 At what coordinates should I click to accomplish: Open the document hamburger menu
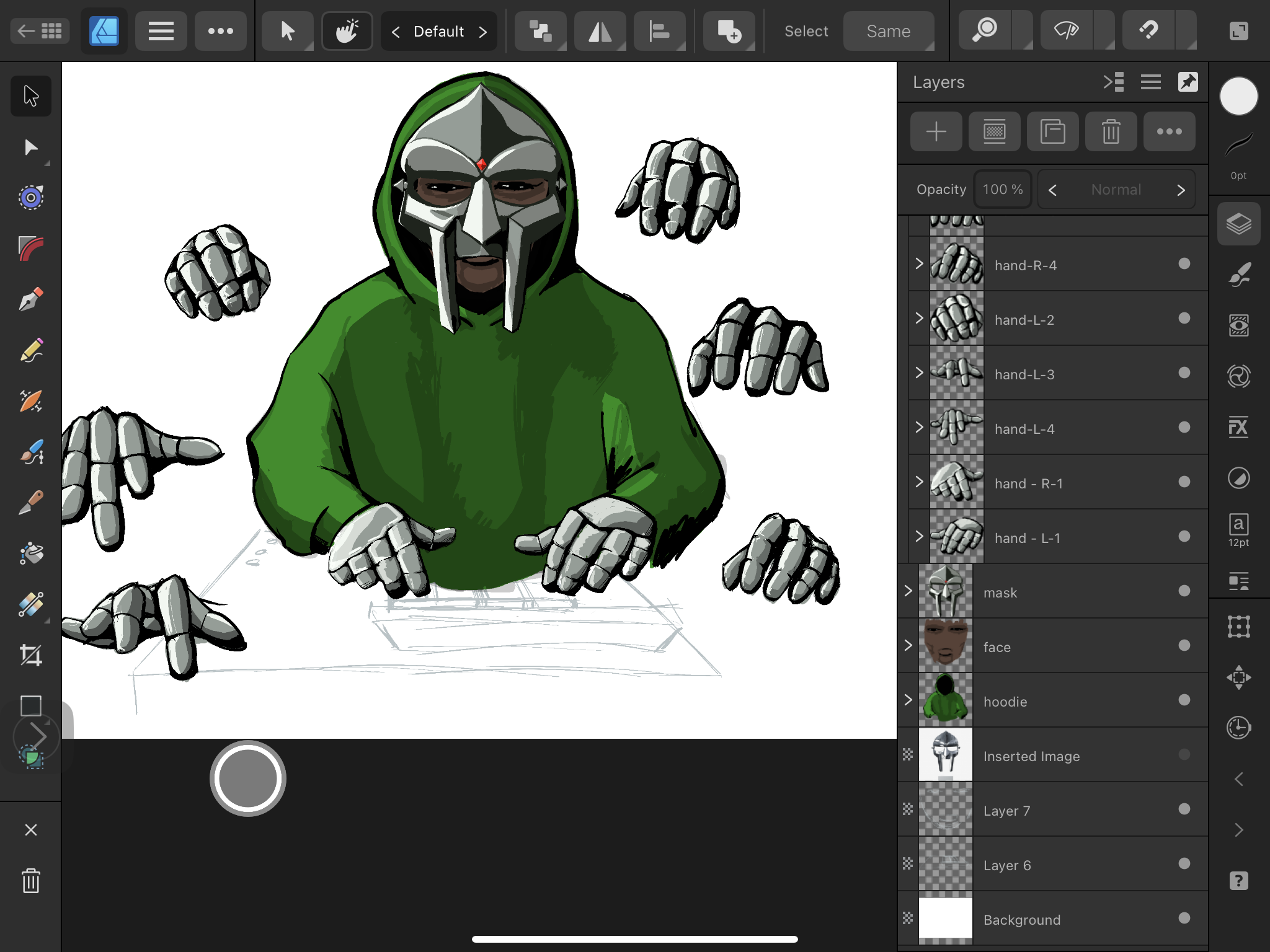pos(161,31)
